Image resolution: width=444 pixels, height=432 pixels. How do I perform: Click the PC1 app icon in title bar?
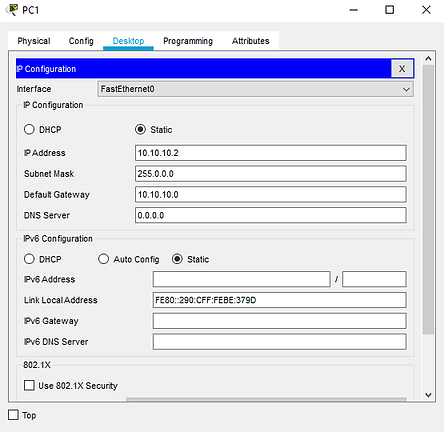click(12, 10)
